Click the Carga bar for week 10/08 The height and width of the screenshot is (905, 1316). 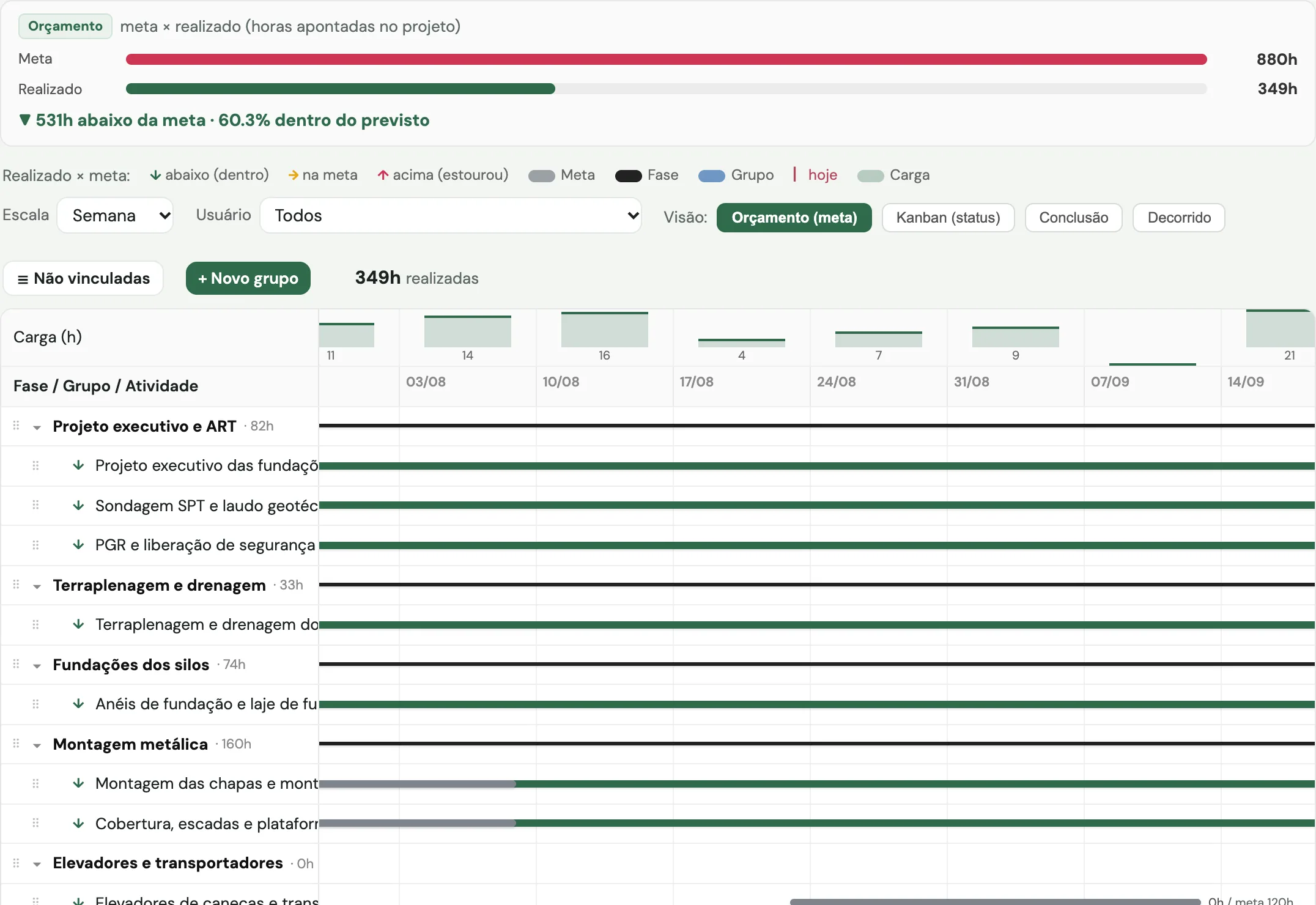[604, 330]
